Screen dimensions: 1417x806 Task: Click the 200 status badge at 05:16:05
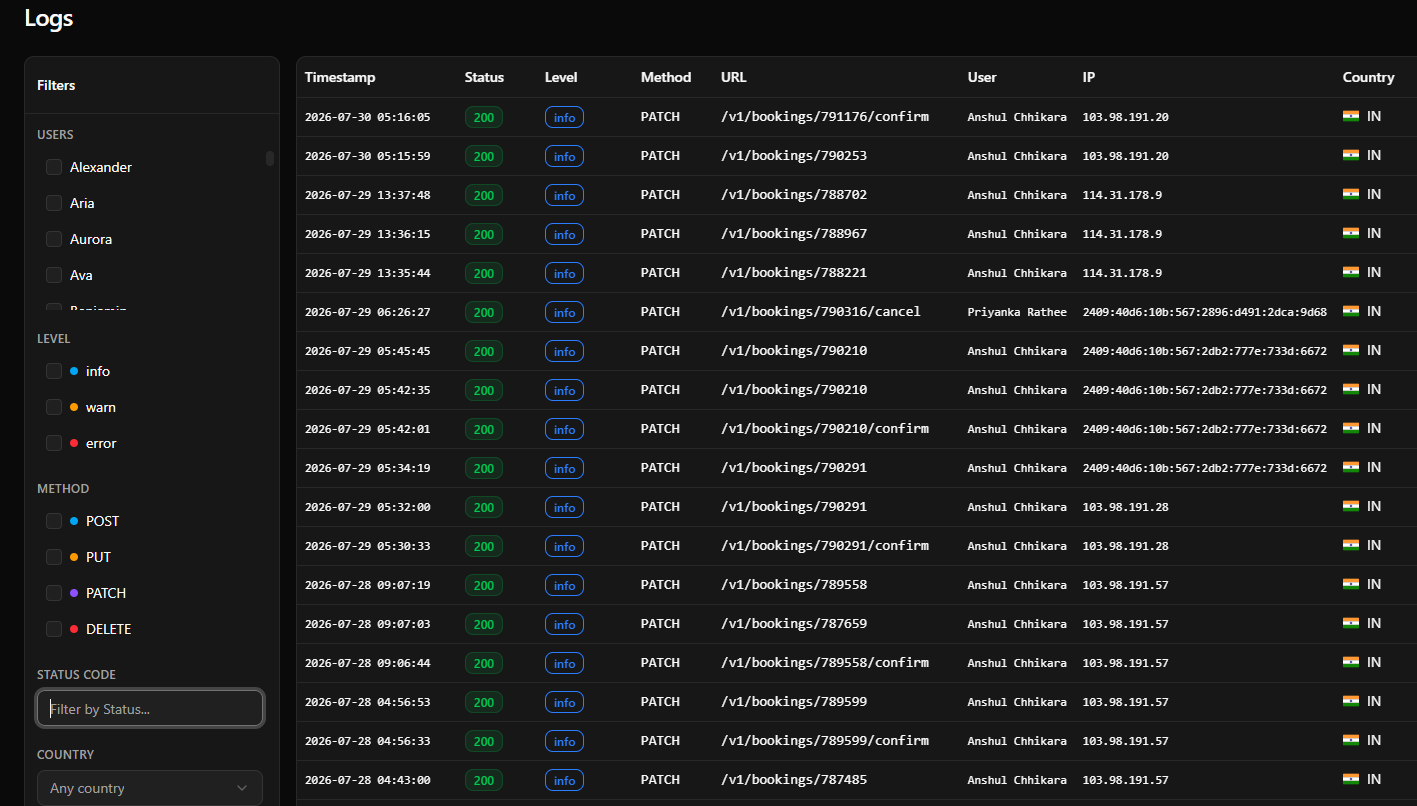tap(484, 117)
